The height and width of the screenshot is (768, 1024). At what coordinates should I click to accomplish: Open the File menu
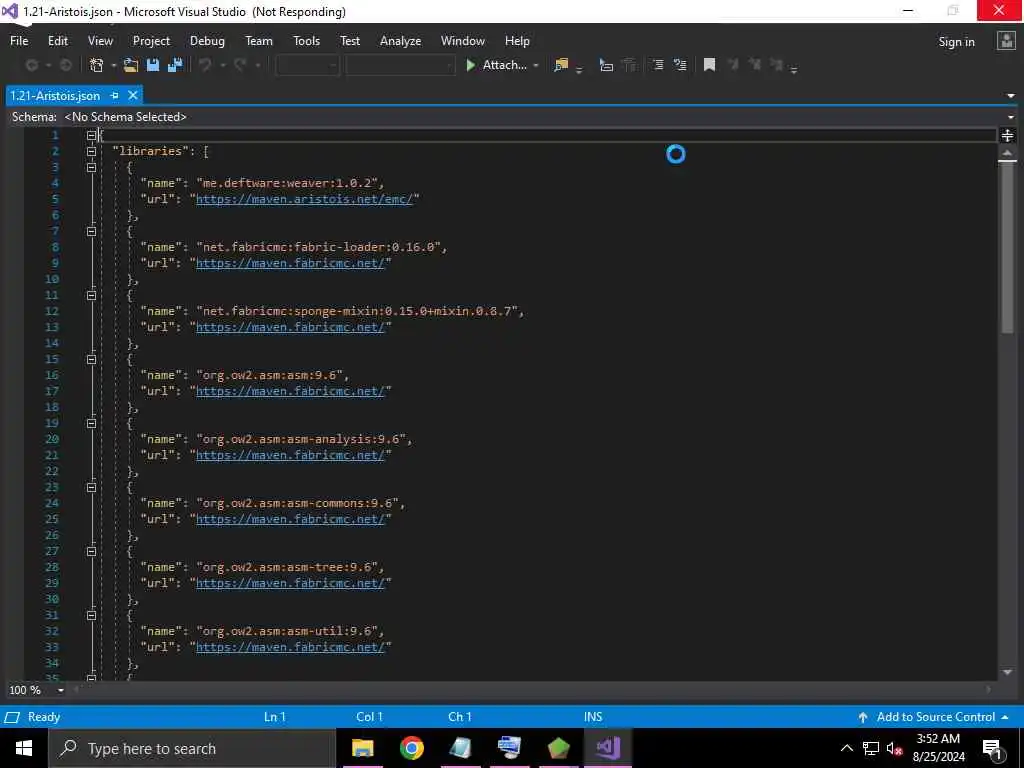(x=19, y=40)
